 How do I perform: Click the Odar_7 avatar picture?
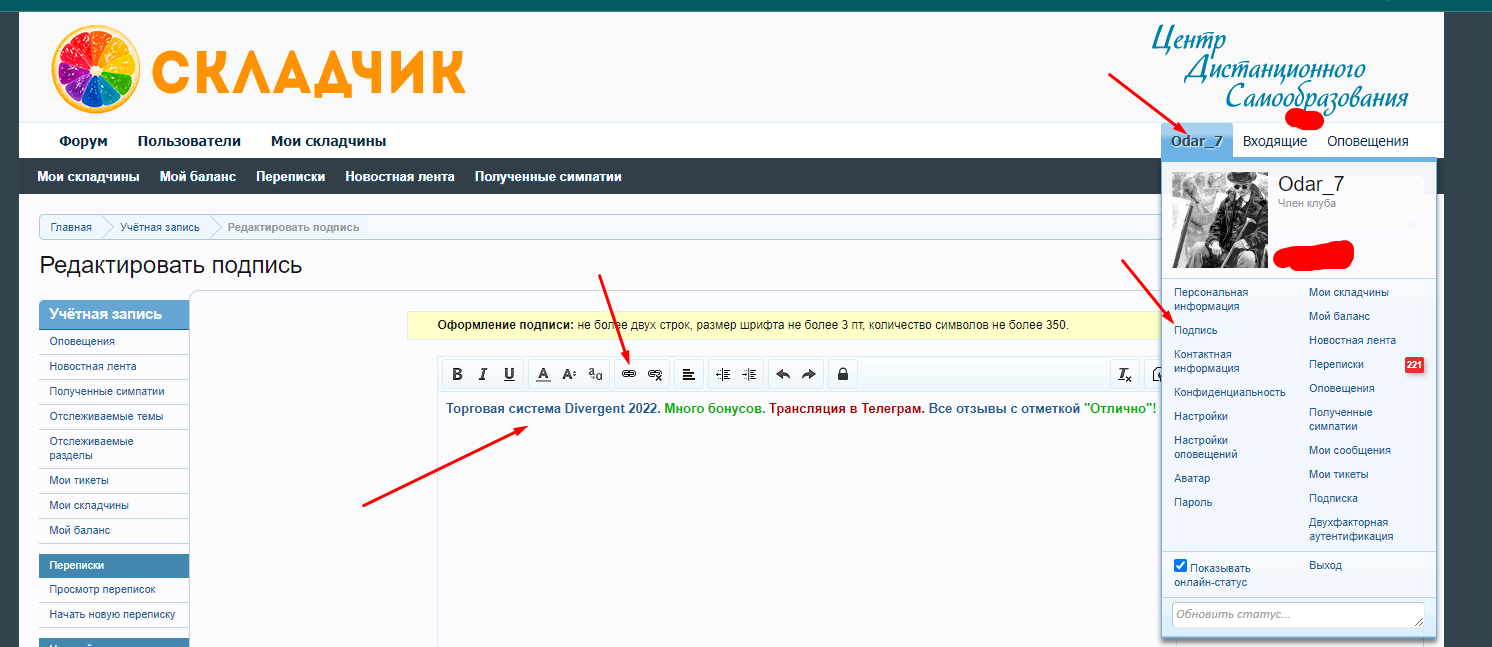click(x=1219, y=220)
